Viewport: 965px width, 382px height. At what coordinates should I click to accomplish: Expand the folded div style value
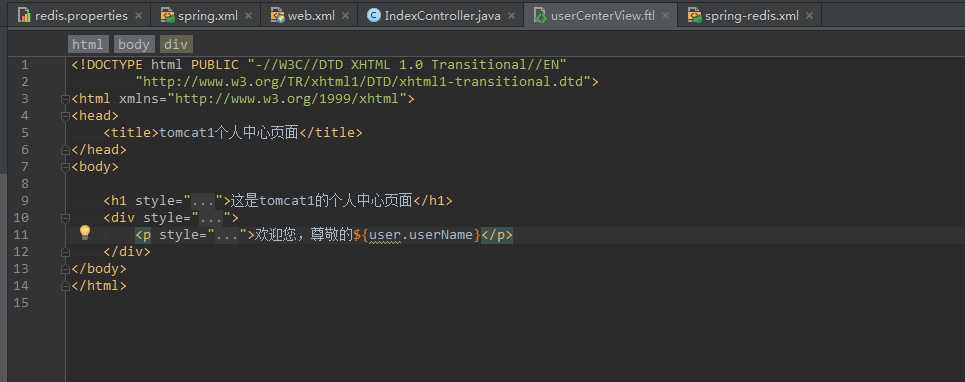click(210, 218)
